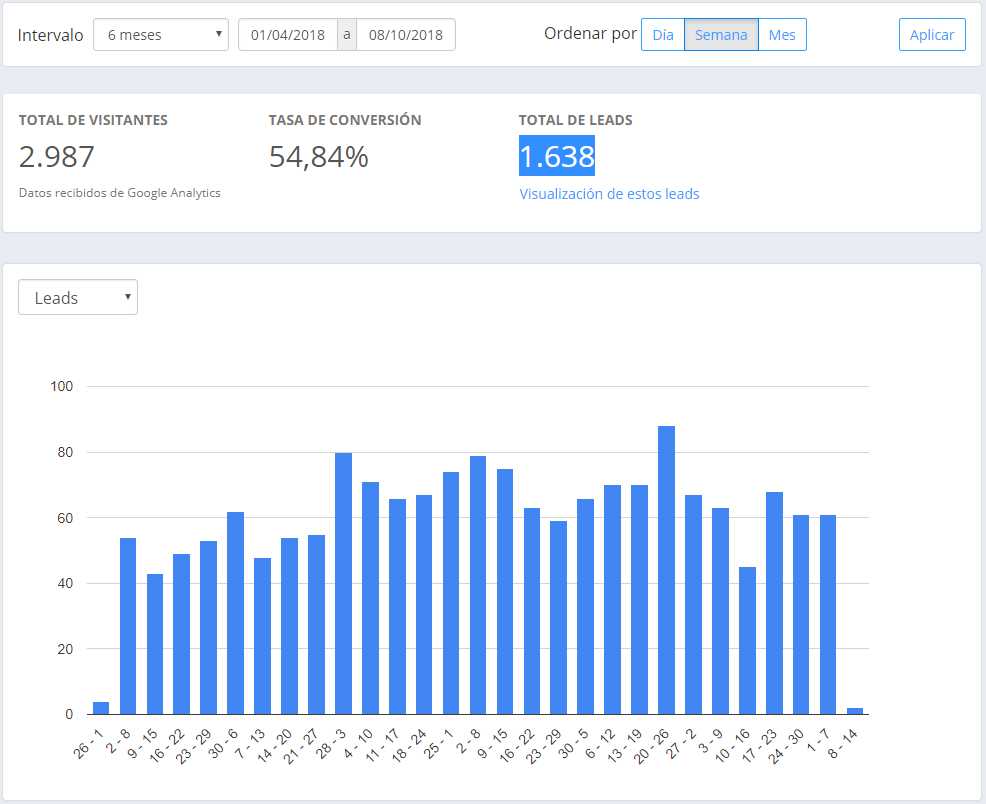The width and height of the screenshot is (986, 804).
Task: Click the bar for week 17 - 23
Action: (774, 603)
